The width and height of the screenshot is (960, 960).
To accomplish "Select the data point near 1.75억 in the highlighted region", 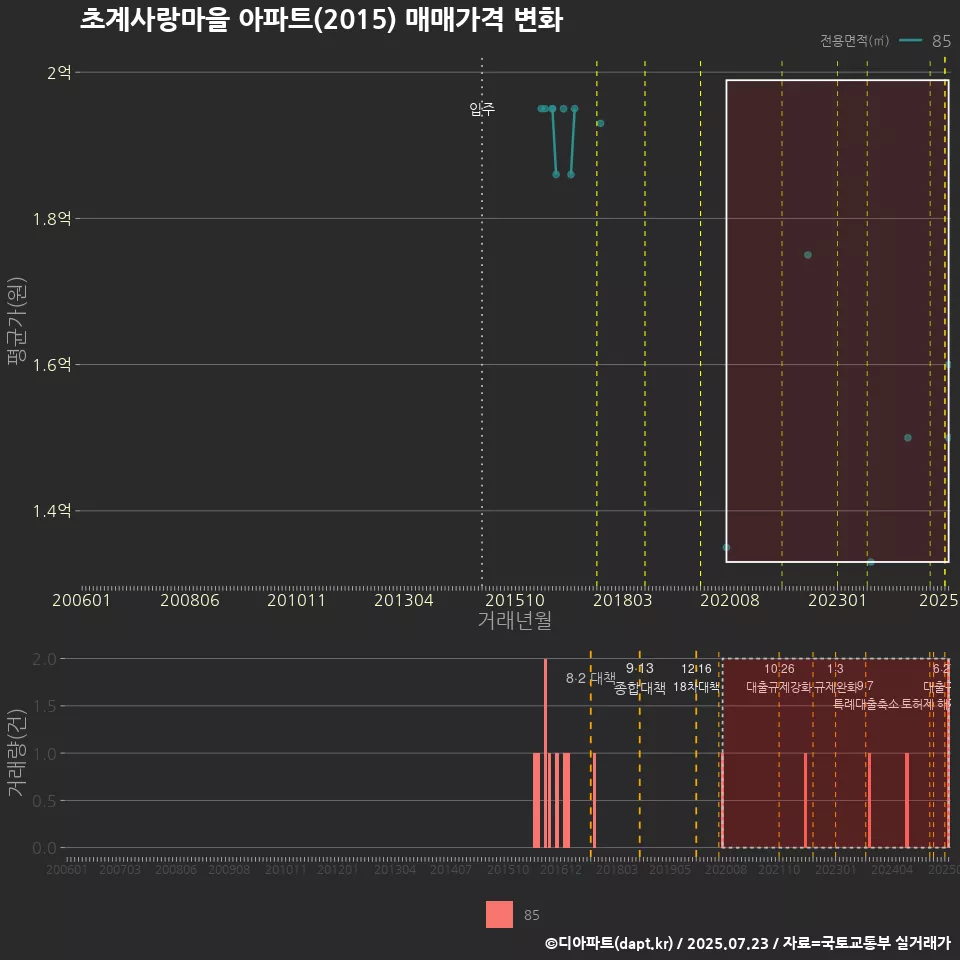I will click(x=808, y=255).
